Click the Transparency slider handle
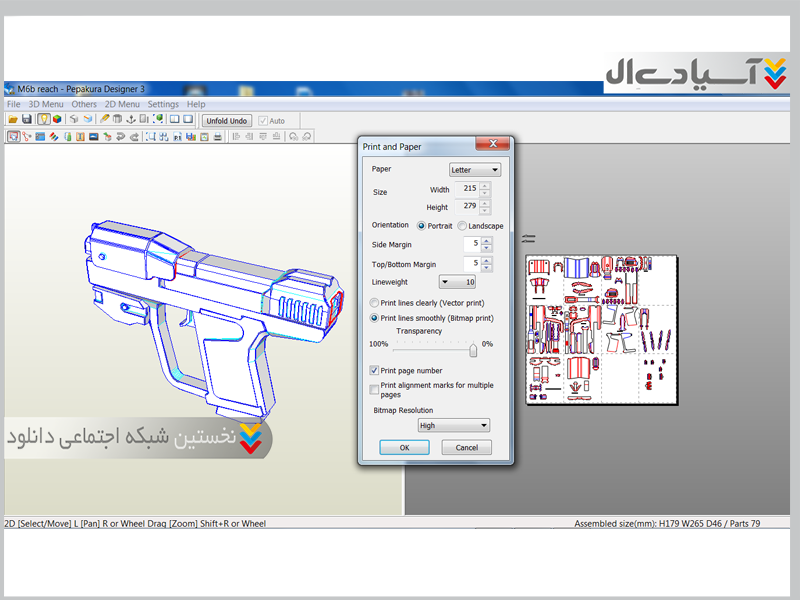Image resolution: width=800 pixels, height=600 pixels. pyautogui.click(x=473, y=349)
